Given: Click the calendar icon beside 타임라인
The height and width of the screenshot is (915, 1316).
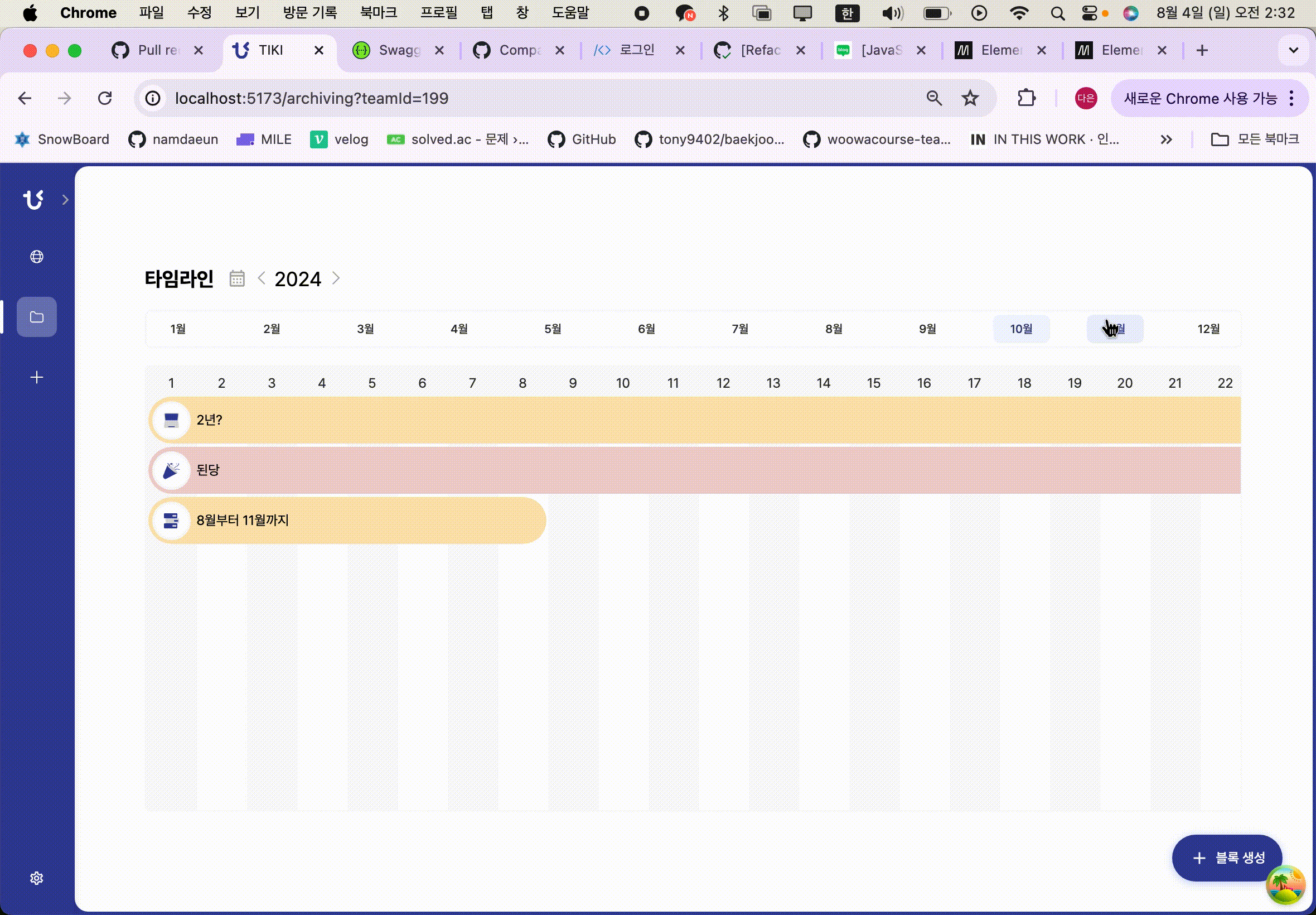Looking at the screenshot, I should coord(237,278).
